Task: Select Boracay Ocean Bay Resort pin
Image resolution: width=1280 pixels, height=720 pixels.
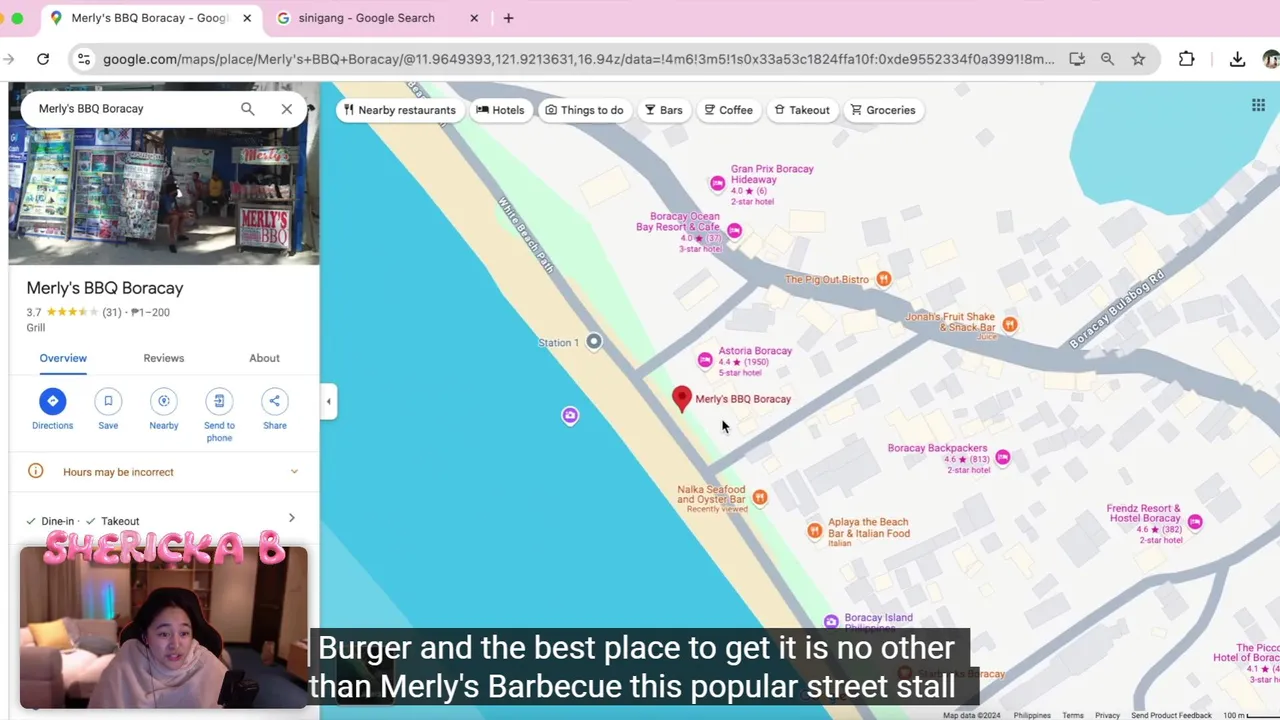Action: [x=734, y=231]
